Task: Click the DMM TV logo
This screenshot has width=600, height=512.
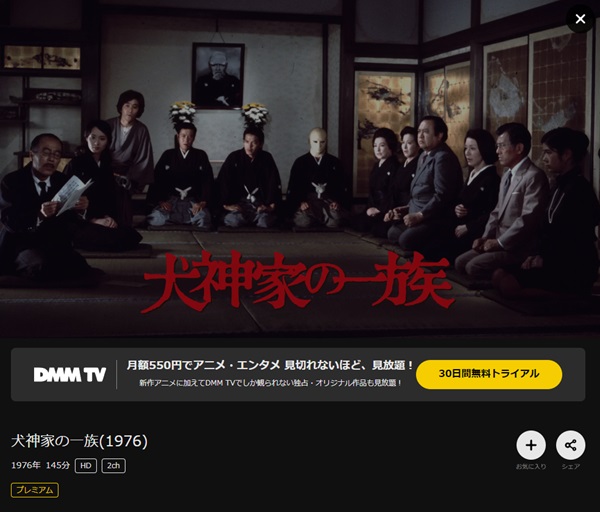Action: point(70,375)
